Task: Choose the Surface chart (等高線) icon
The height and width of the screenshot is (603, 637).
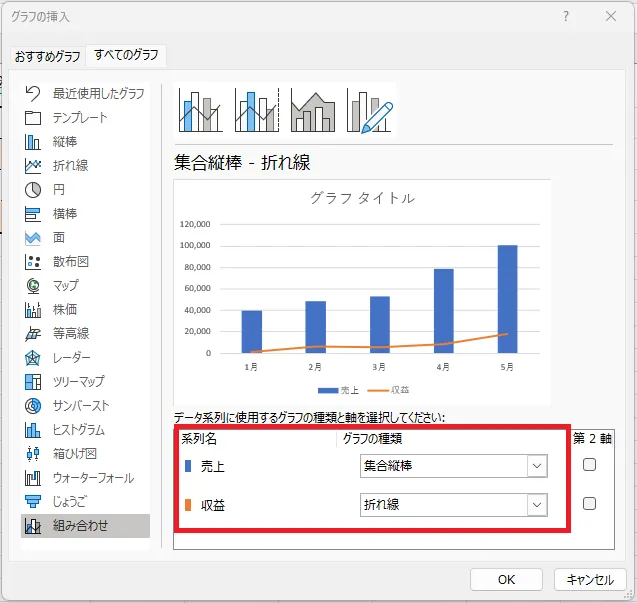Action: pyautogui.click(x=32, y=334)
